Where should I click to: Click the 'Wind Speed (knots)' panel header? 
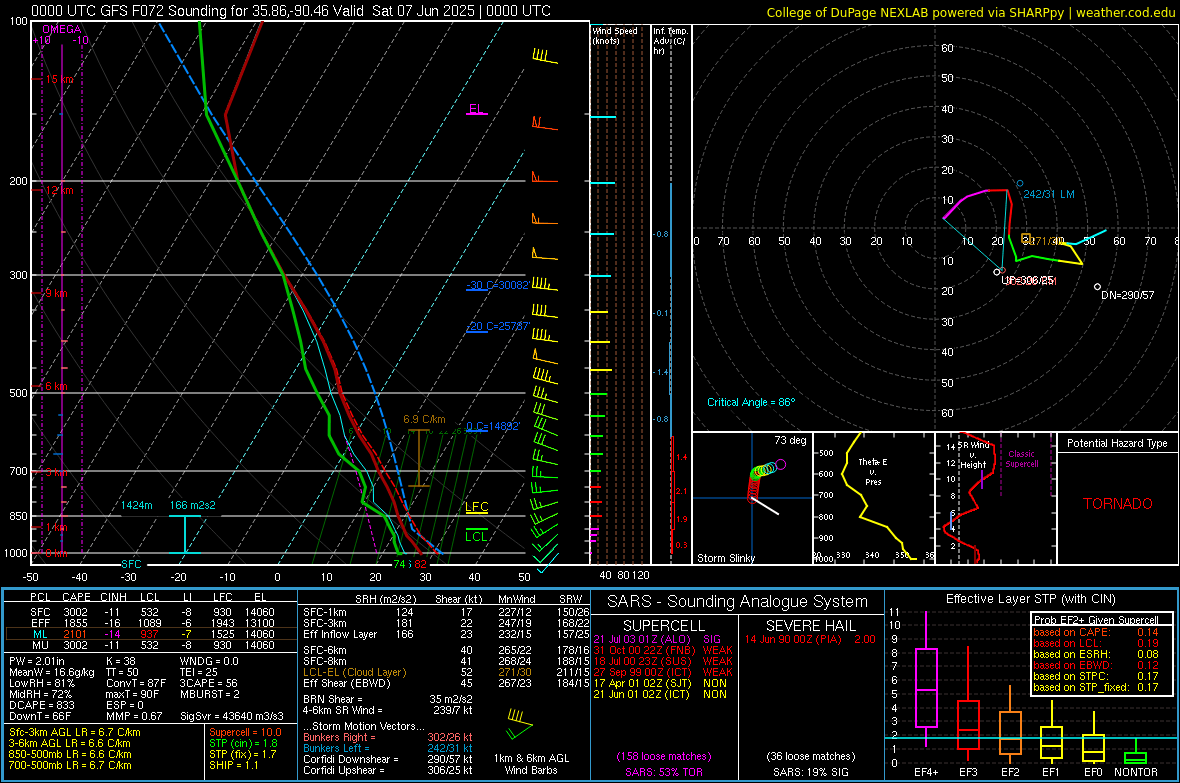click(614, 35)
